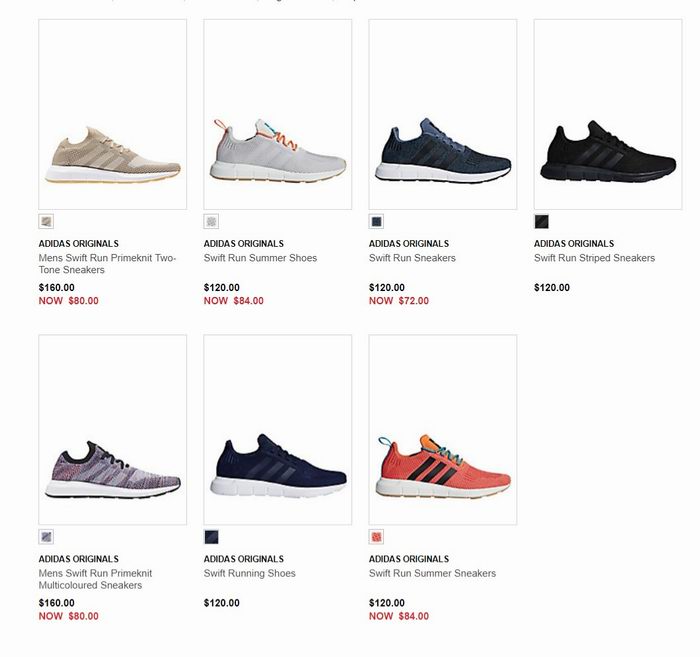Select the dark navy swatch under Swift Running Shoes
The image size is (700, 657).
point(211,537)
